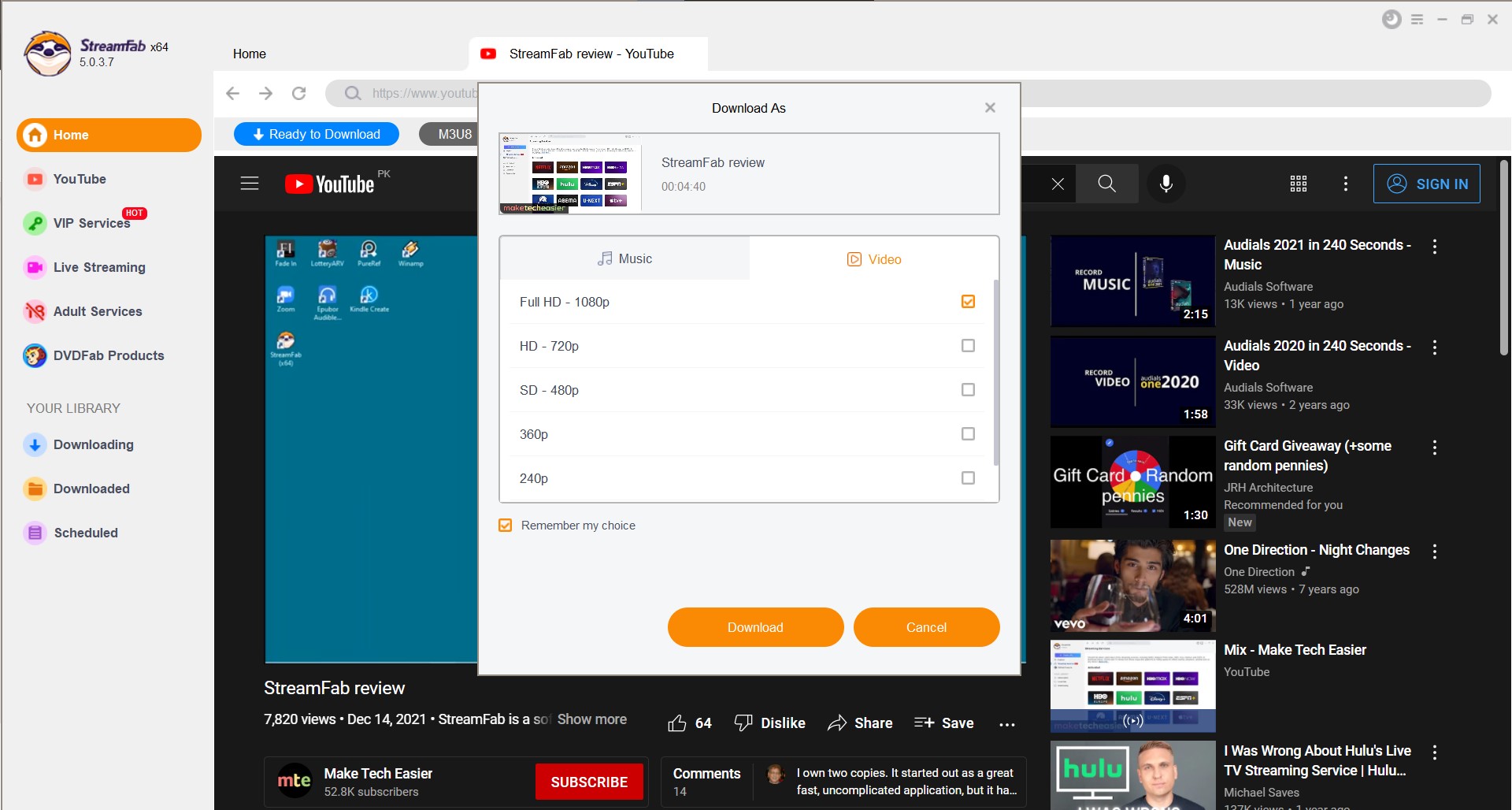1512x810 pixels.
Task: Show the Scheduled library list
Action: pyautogui.click(x=71, y=533)
